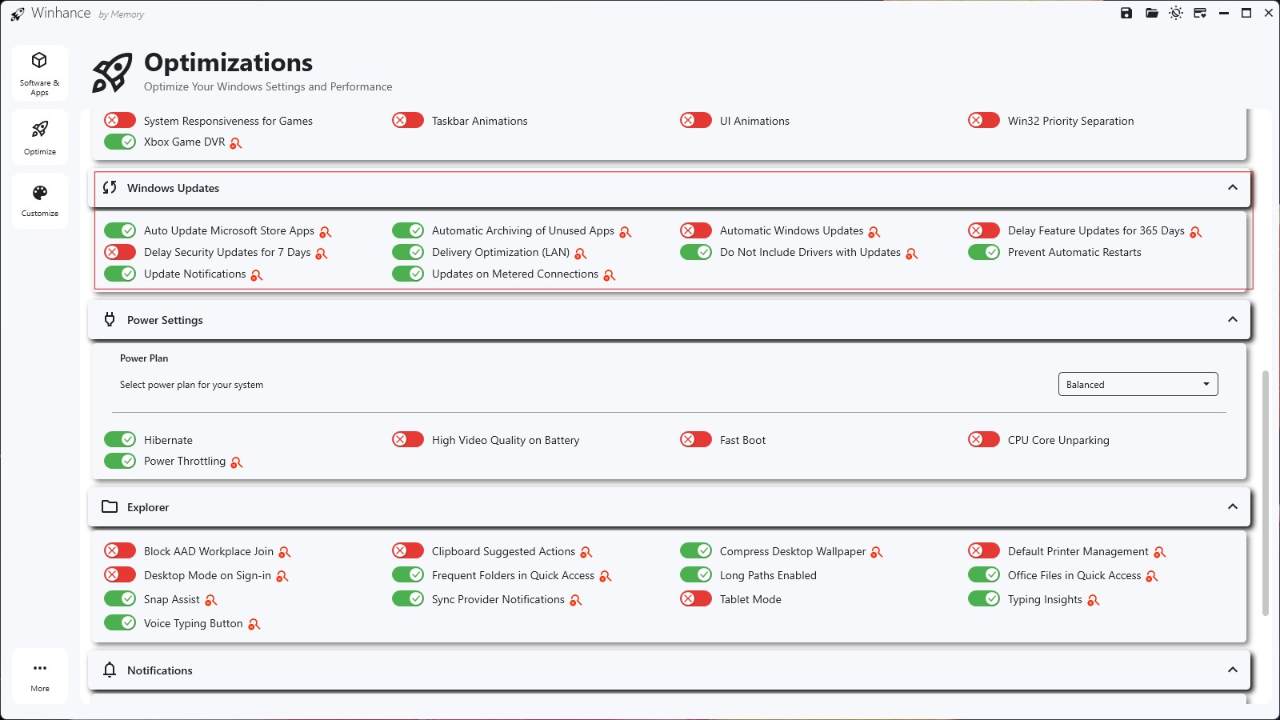Disable the Hibernate toggle

click(120, 439)
